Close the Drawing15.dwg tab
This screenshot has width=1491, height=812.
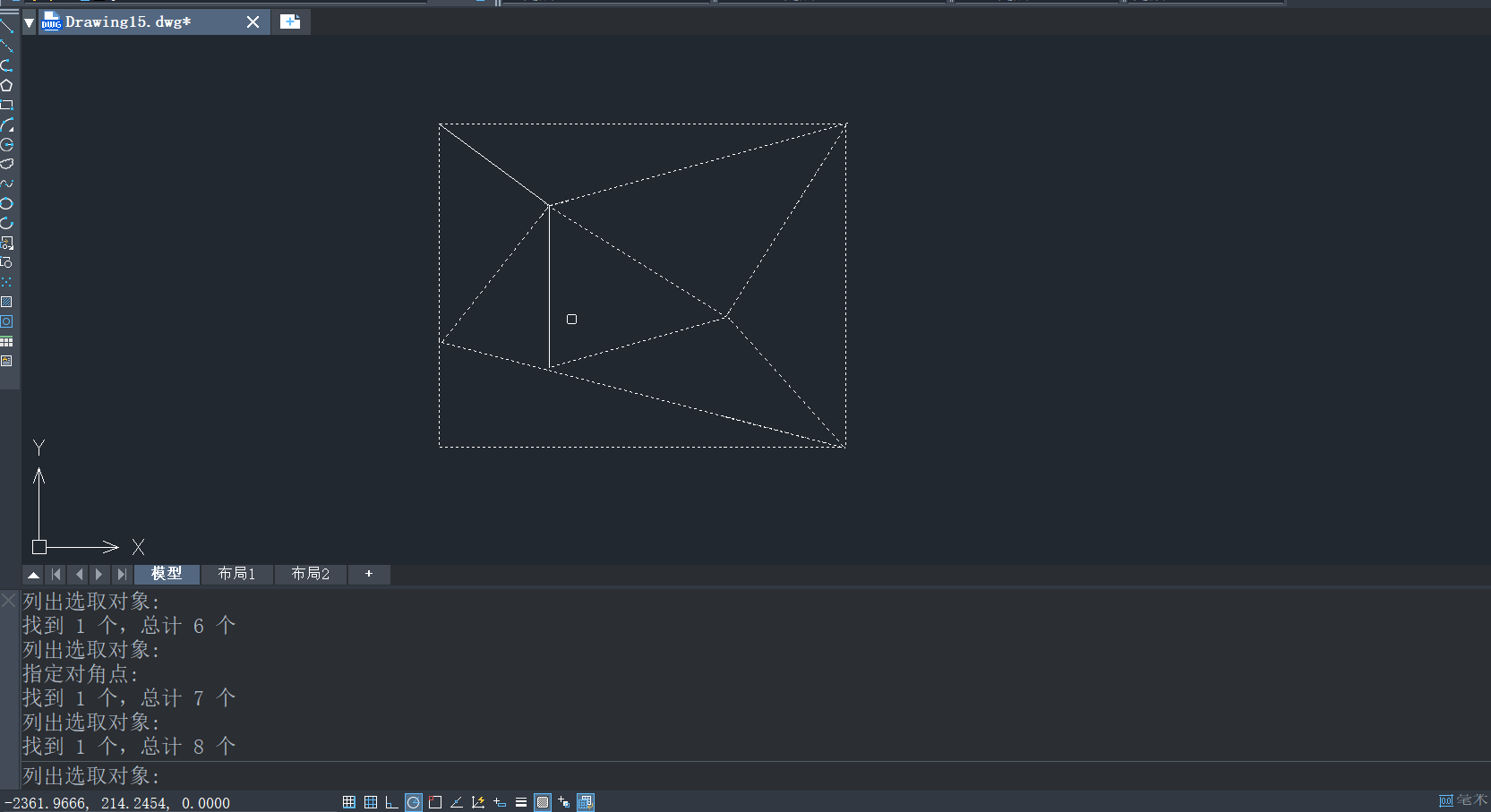(x=253, y=22)
